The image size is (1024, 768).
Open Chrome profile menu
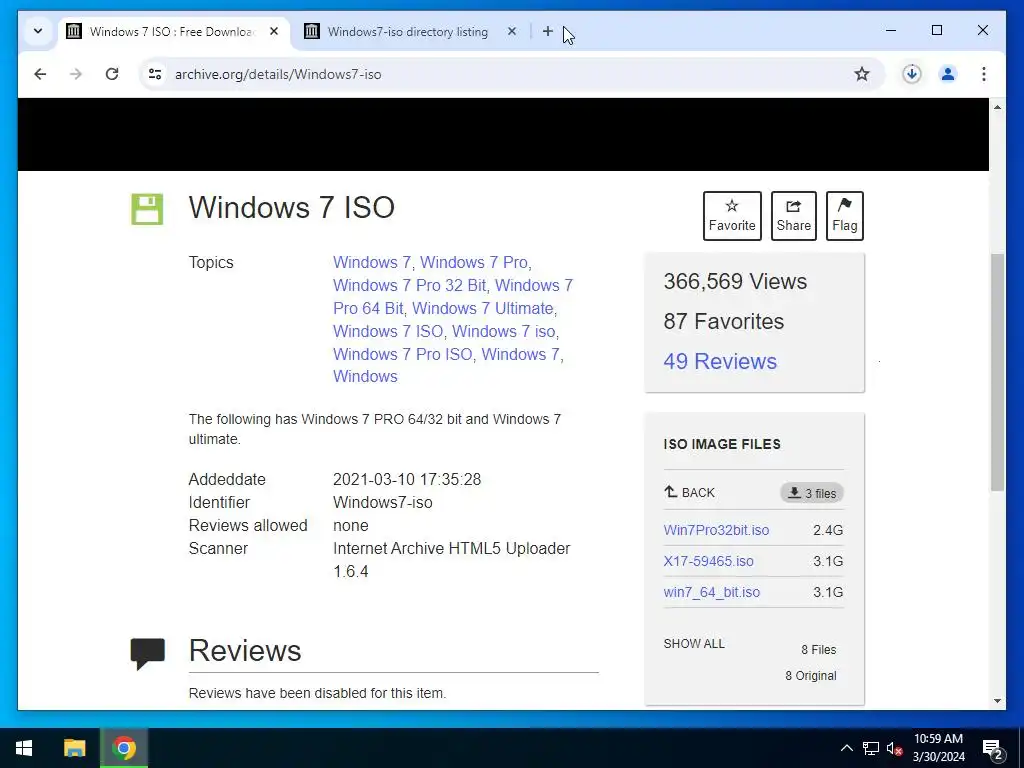(x=948, y=74)
